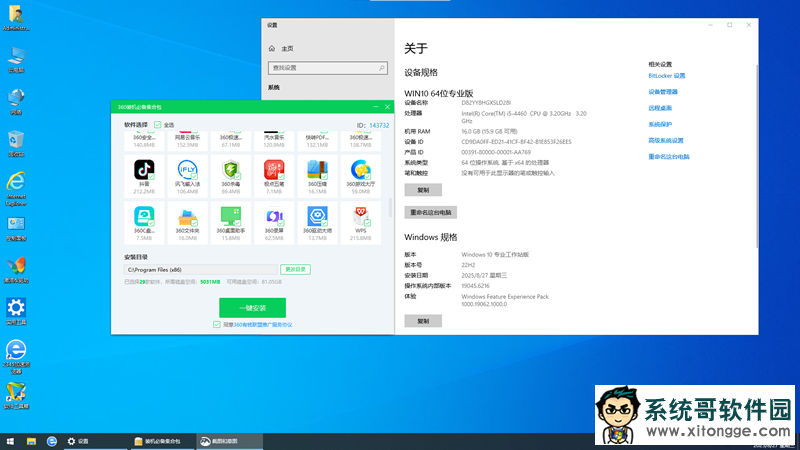Uncheck the 360杀毒 tile checkbox

coord(238,177)
